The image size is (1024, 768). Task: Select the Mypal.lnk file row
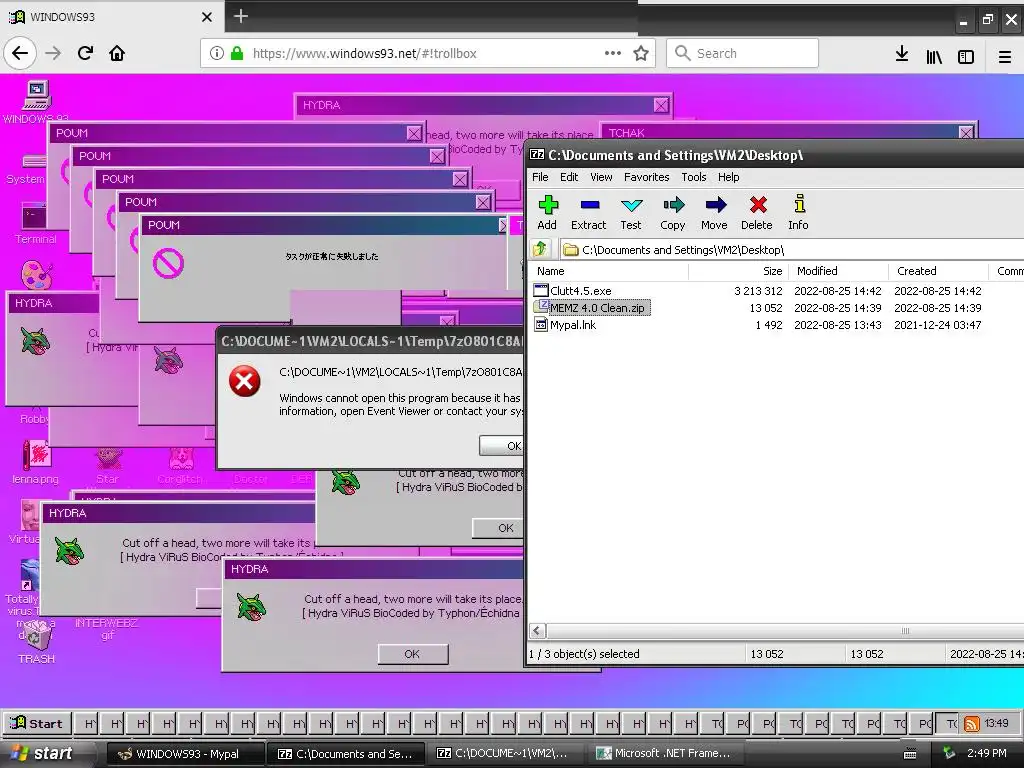[758, 325]
